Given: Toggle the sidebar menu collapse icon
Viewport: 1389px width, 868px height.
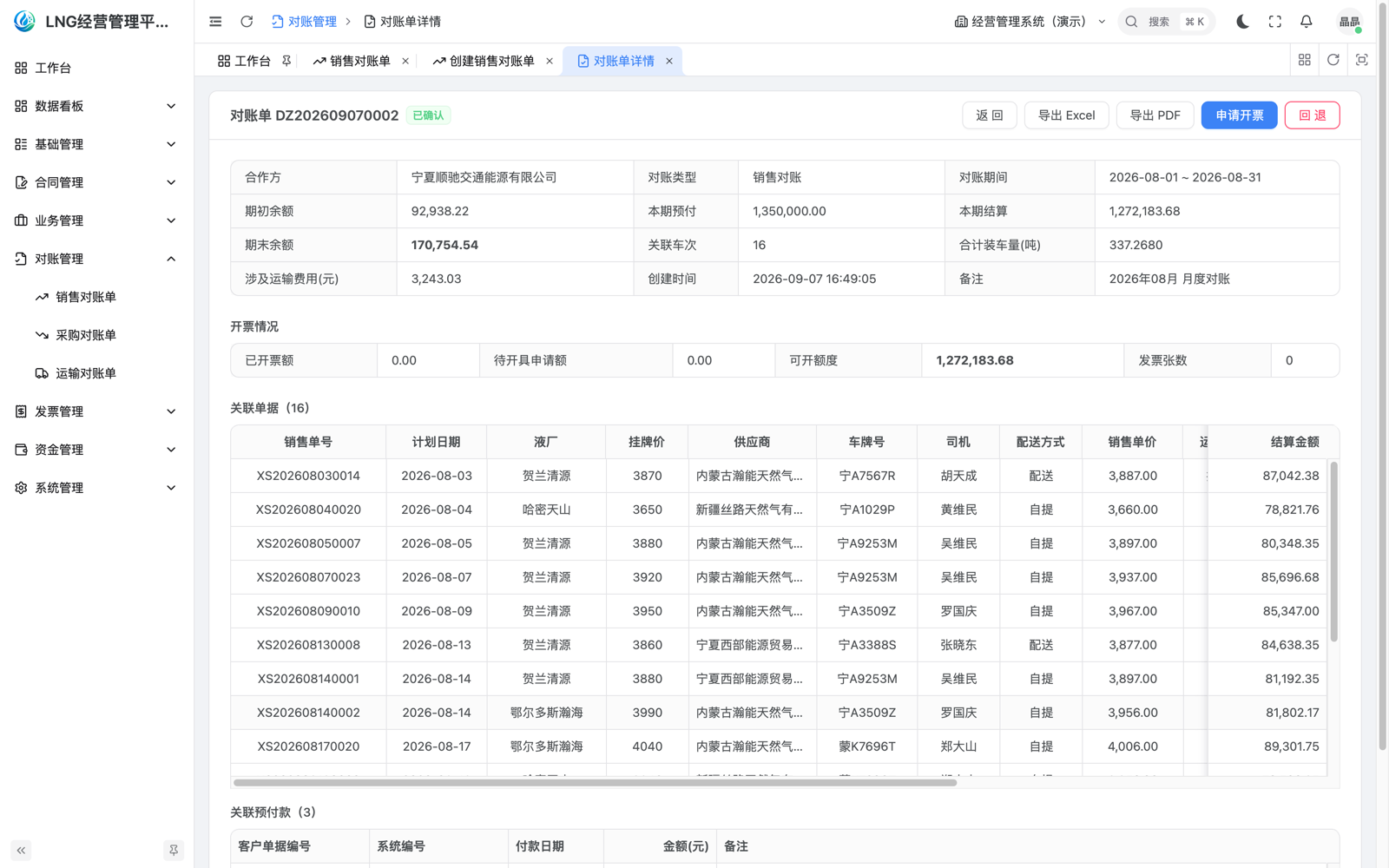Looking at the screenshot, I should (x=215, y=22).
